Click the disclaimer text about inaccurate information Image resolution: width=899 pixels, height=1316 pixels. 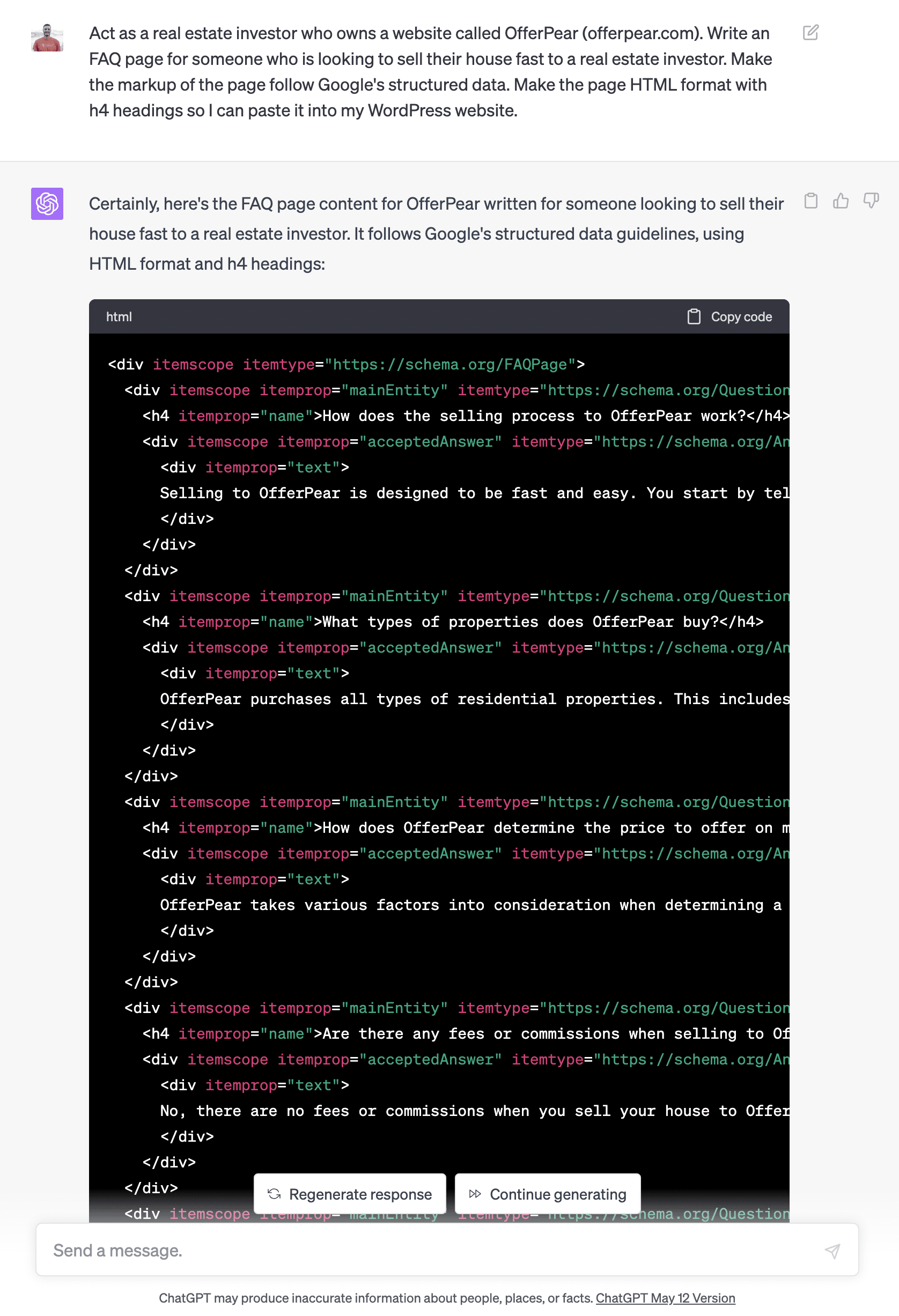tap(375, 1298)
